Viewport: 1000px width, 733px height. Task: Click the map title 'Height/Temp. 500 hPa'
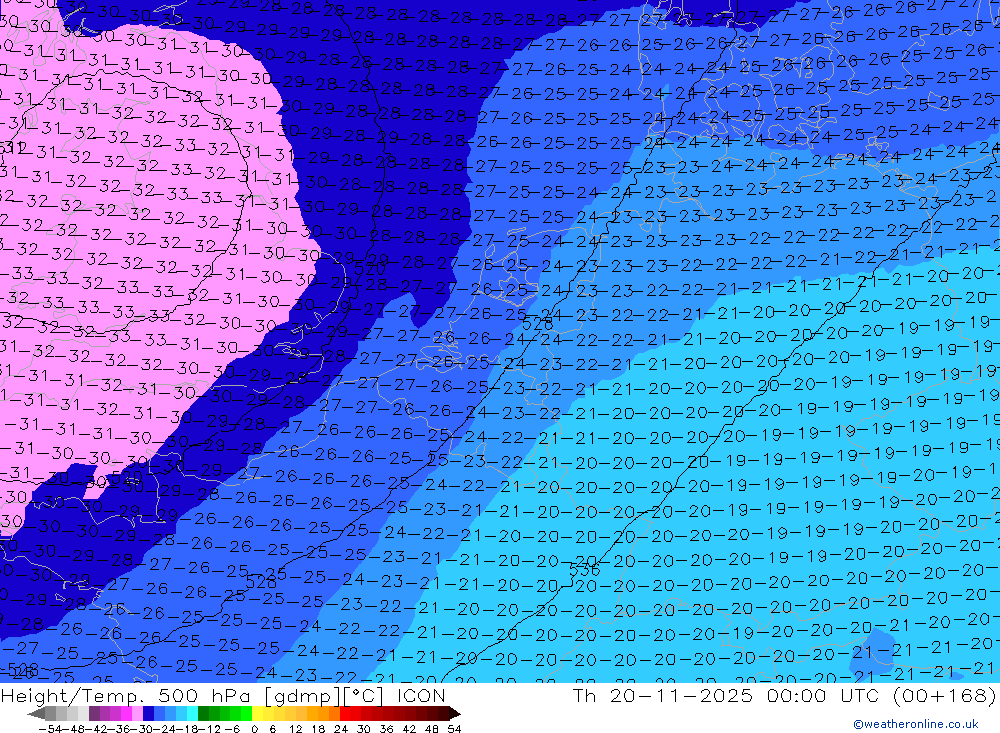(x=126, y=695)
